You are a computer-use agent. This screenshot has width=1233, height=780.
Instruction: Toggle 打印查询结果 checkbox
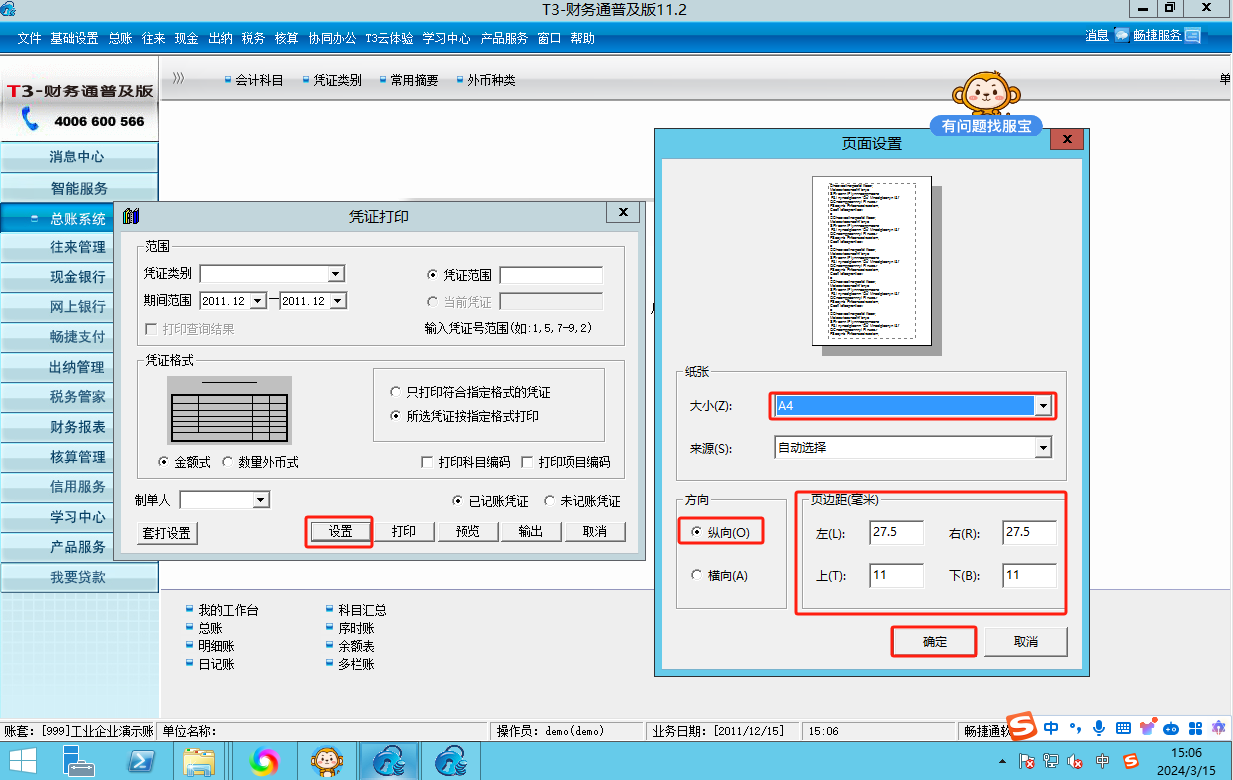point(152,328)
